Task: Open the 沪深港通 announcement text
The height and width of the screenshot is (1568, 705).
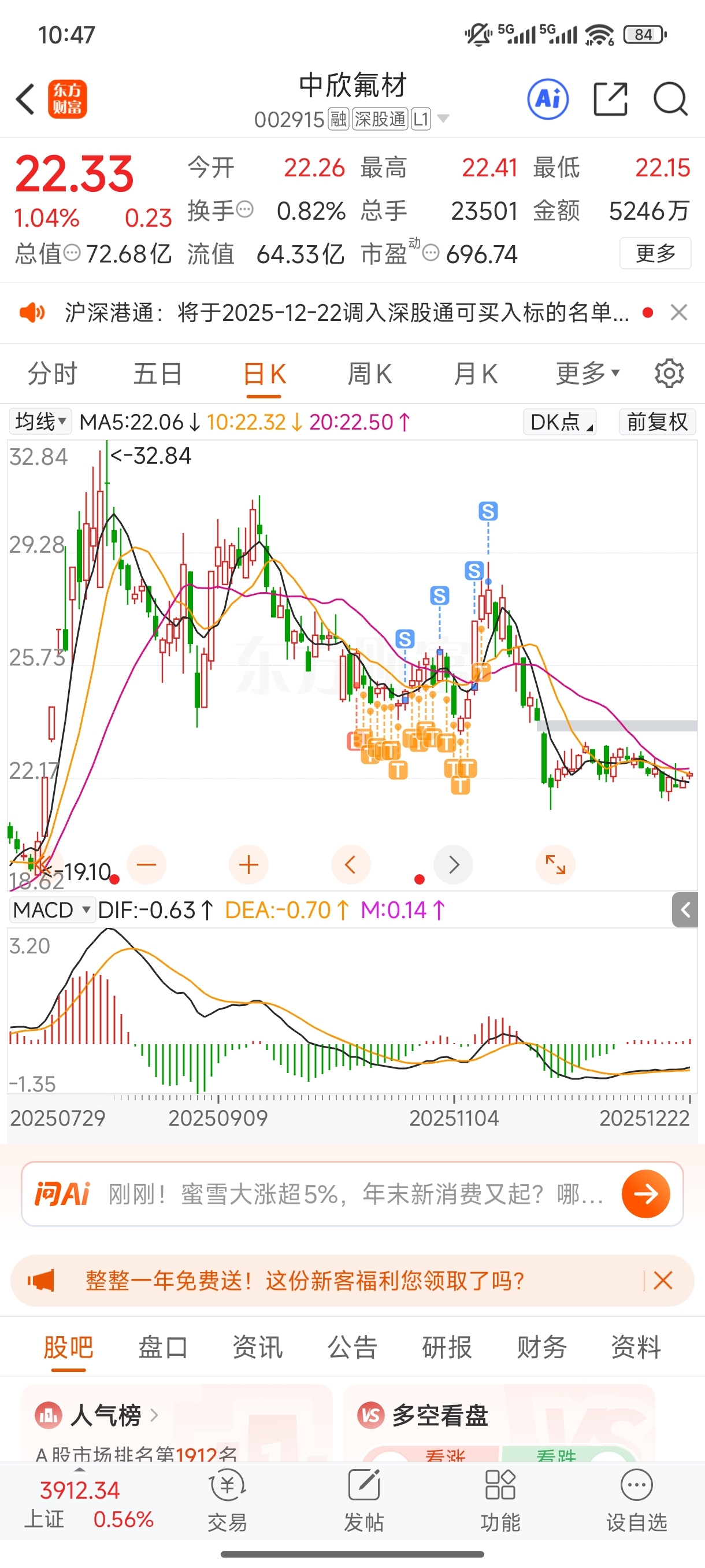Action: coord(347,312)
